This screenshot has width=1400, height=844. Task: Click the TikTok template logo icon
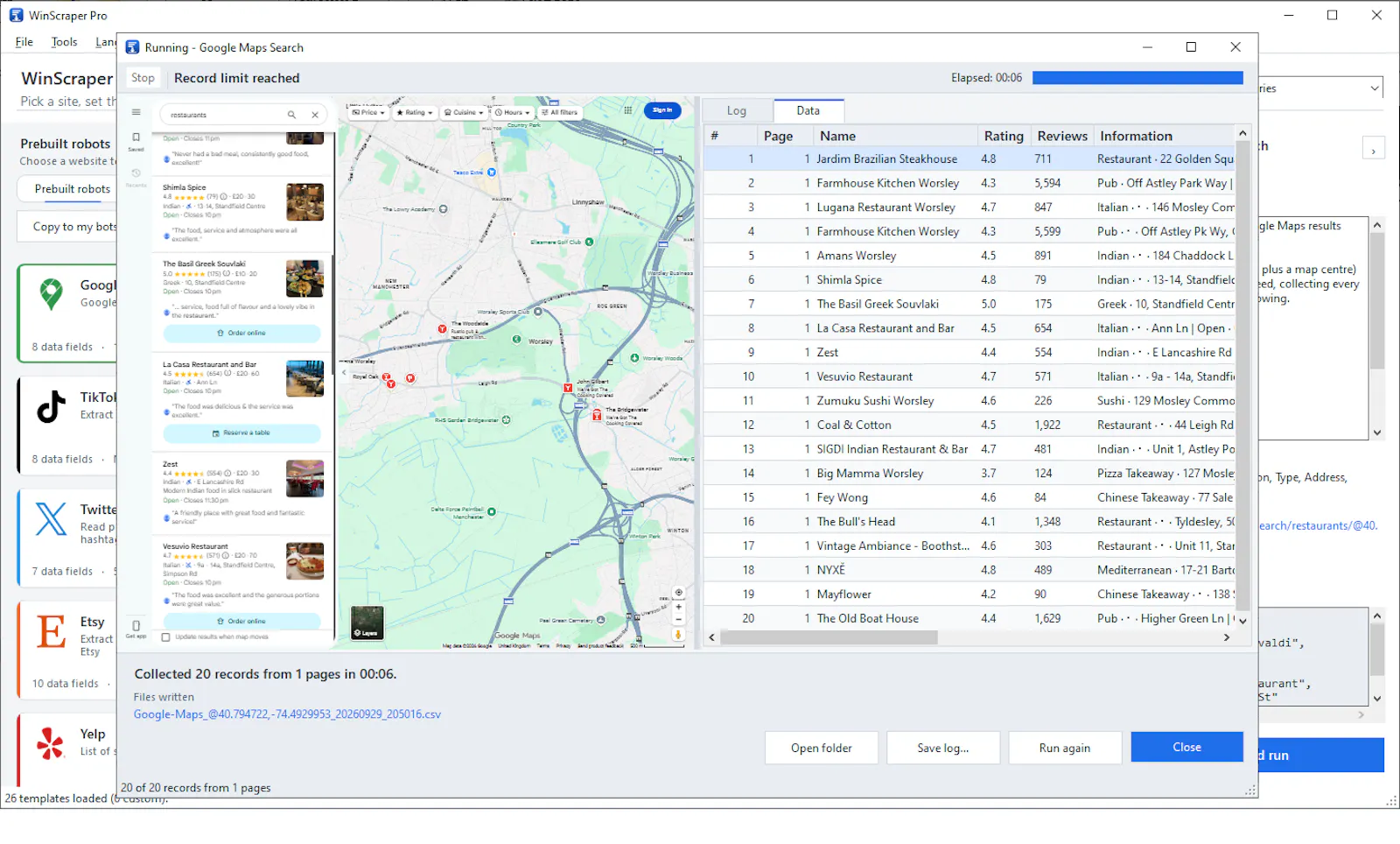pos(51,407)
